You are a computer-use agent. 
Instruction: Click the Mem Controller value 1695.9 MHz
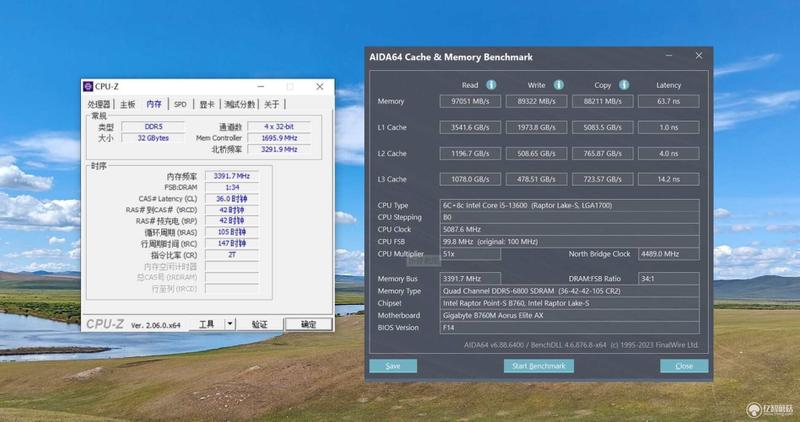point(279,138)
